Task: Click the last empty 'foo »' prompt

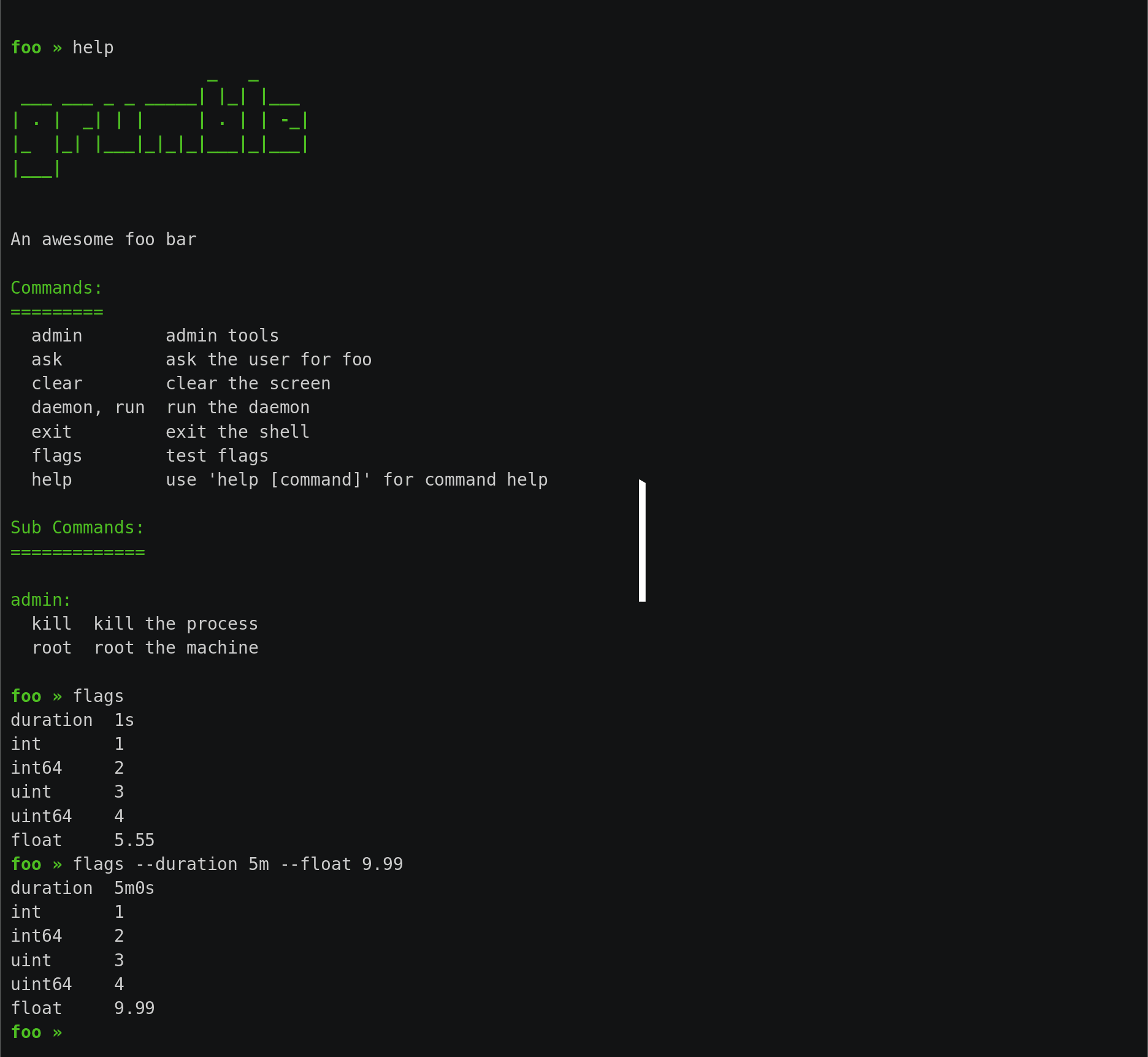Action: point(36,1032)
